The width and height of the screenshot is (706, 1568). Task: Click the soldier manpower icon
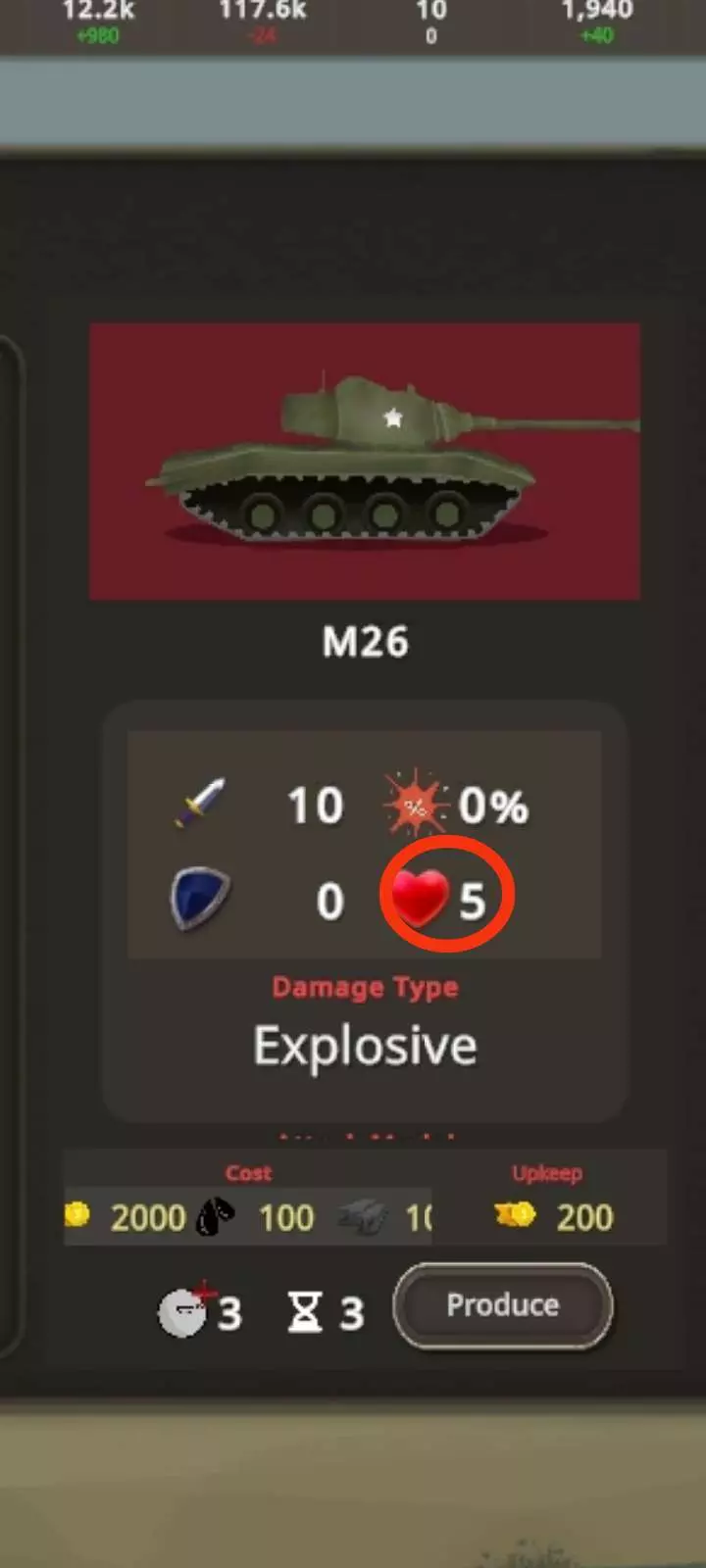(x=186, y=1309)
